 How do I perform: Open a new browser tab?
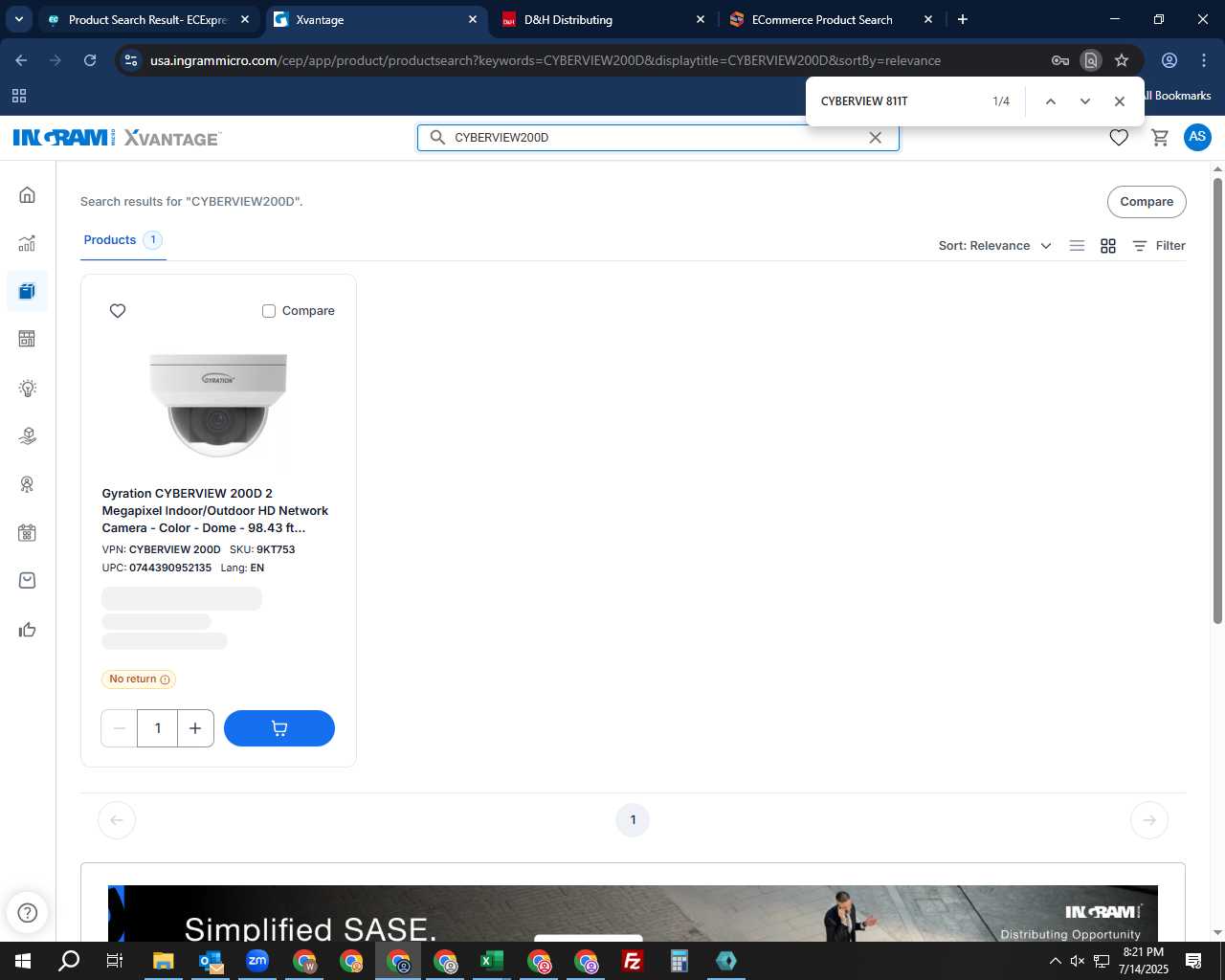click(x=963, y=19)
